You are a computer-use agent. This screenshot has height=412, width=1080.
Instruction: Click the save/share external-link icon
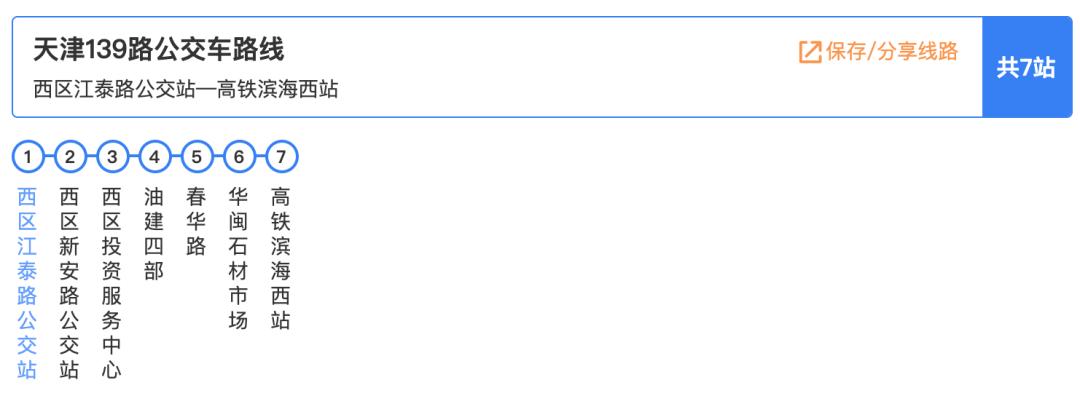[x=810, y=52]
